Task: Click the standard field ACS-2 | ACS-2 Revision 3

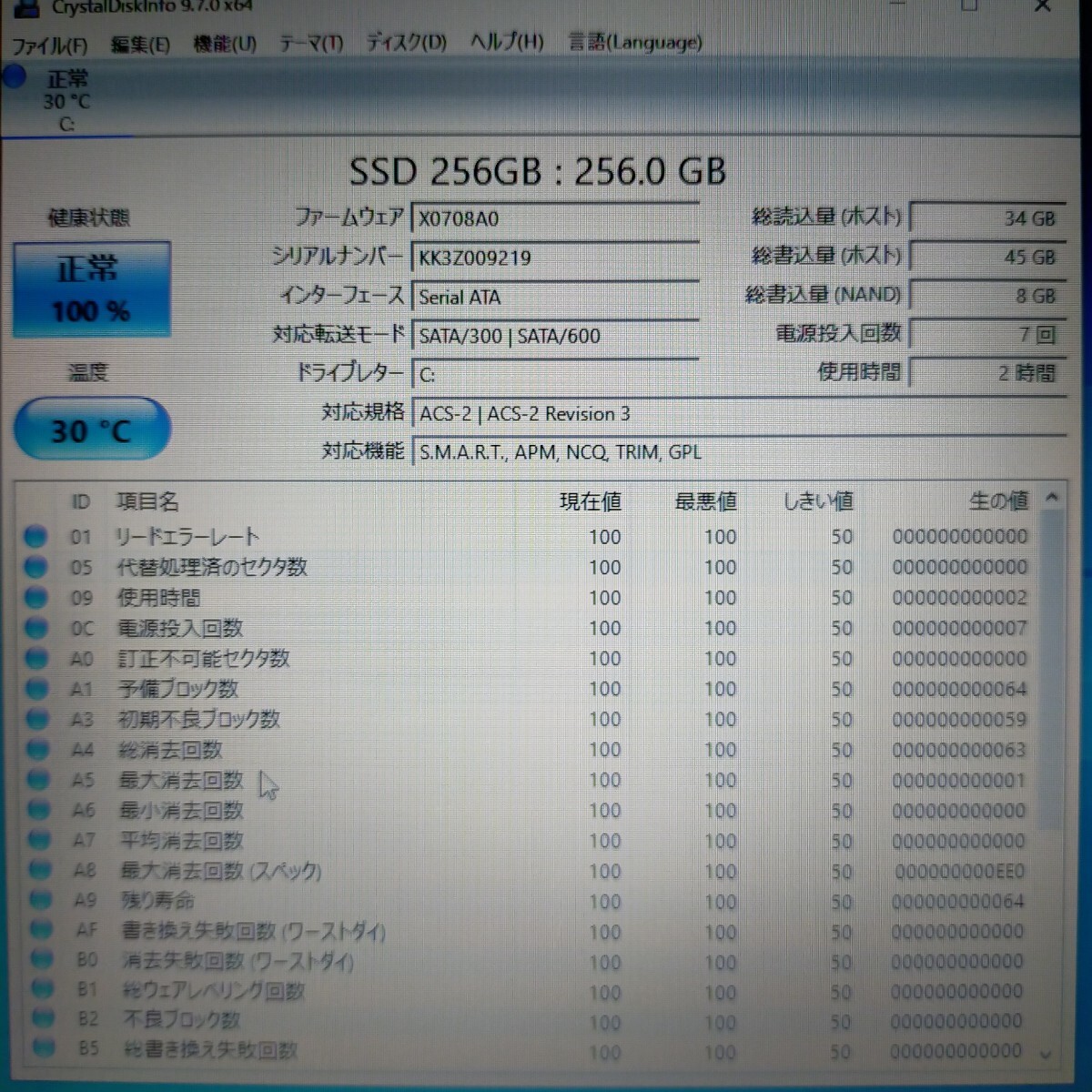Action: pos(739,414)
